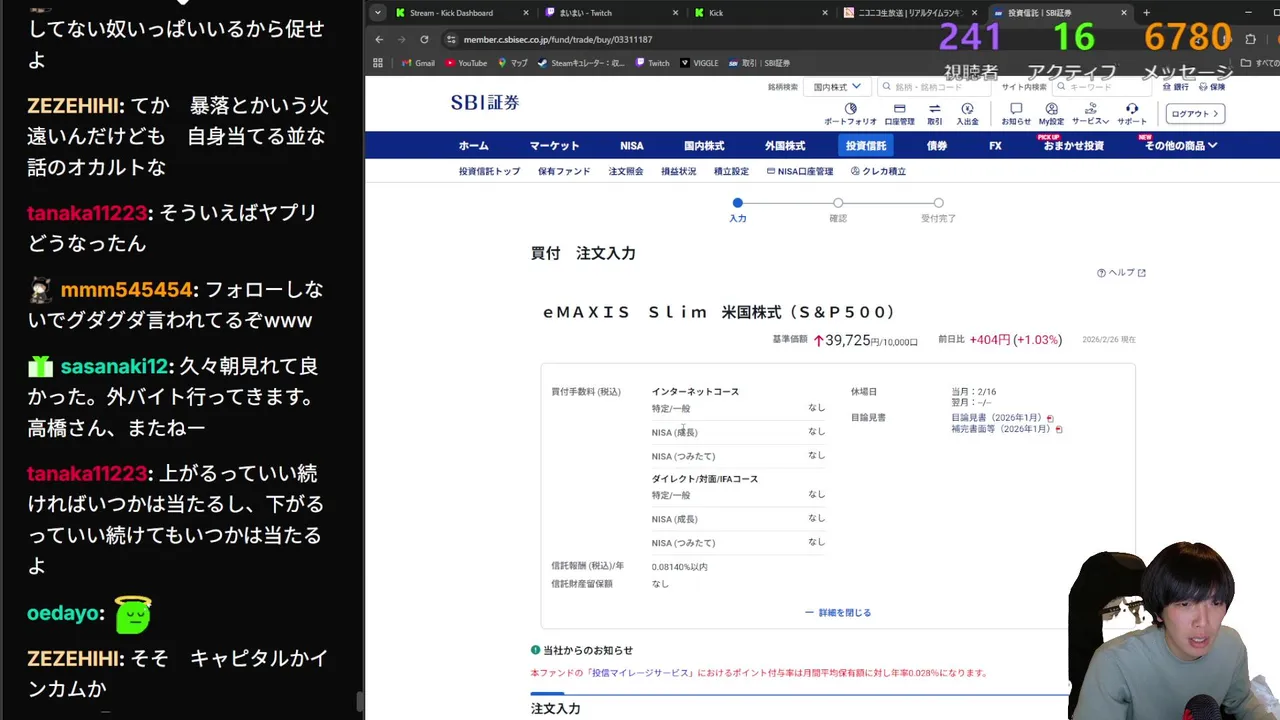Viewport: 1280px width, 720px height.
Task: Open 保有ファンド submenu link
Action: [564, 171]
